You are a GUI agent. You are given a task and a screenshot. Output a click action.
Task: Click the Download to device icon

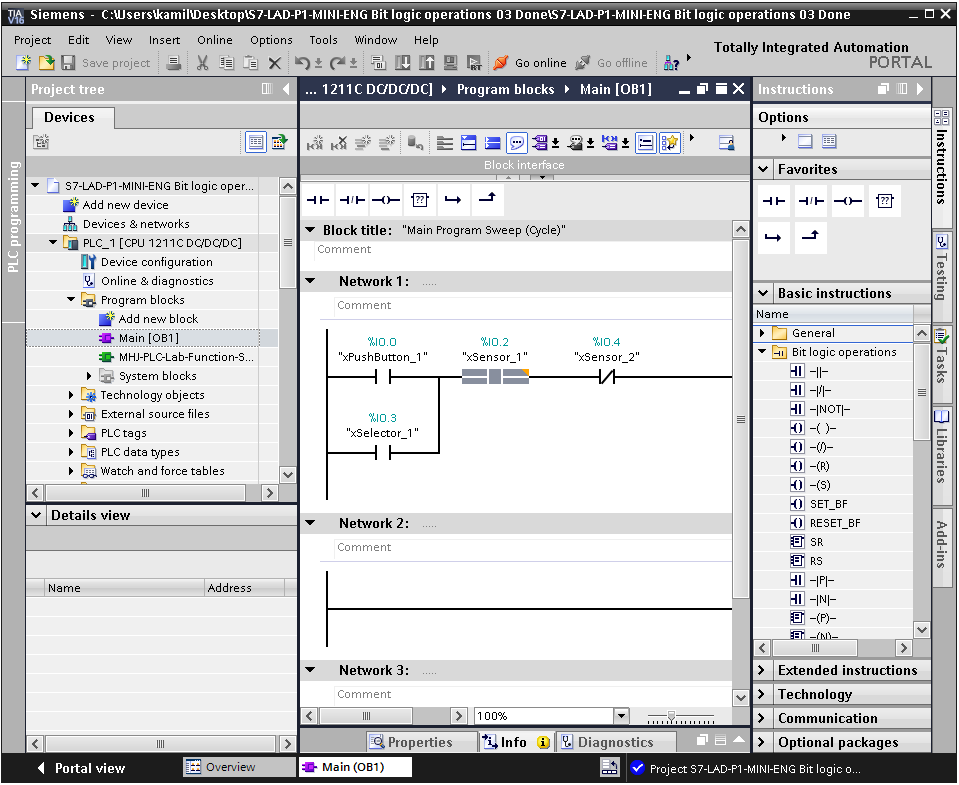click(x=402, y=62)
